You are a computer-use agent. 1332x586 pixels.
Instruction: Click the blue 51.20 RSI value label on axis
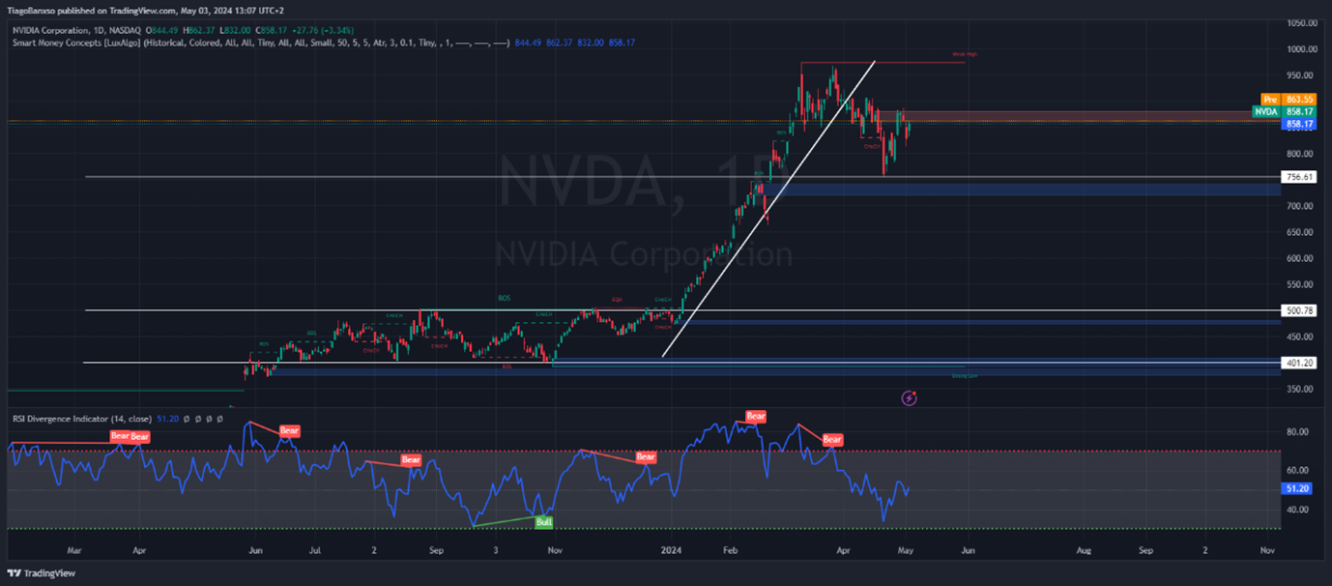pyautogui.click(x=1297, y=489)
